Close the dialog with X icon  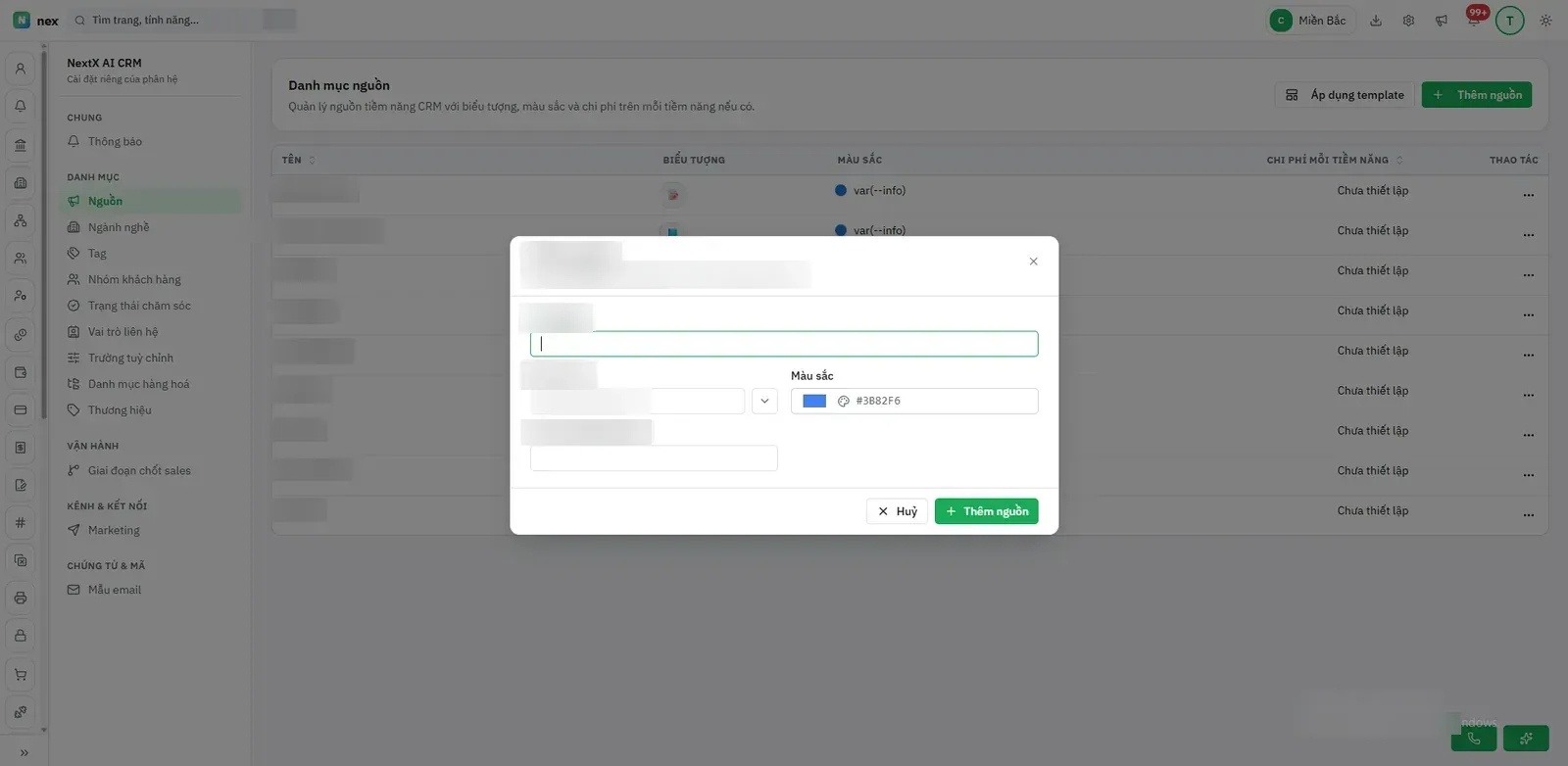1033,262
